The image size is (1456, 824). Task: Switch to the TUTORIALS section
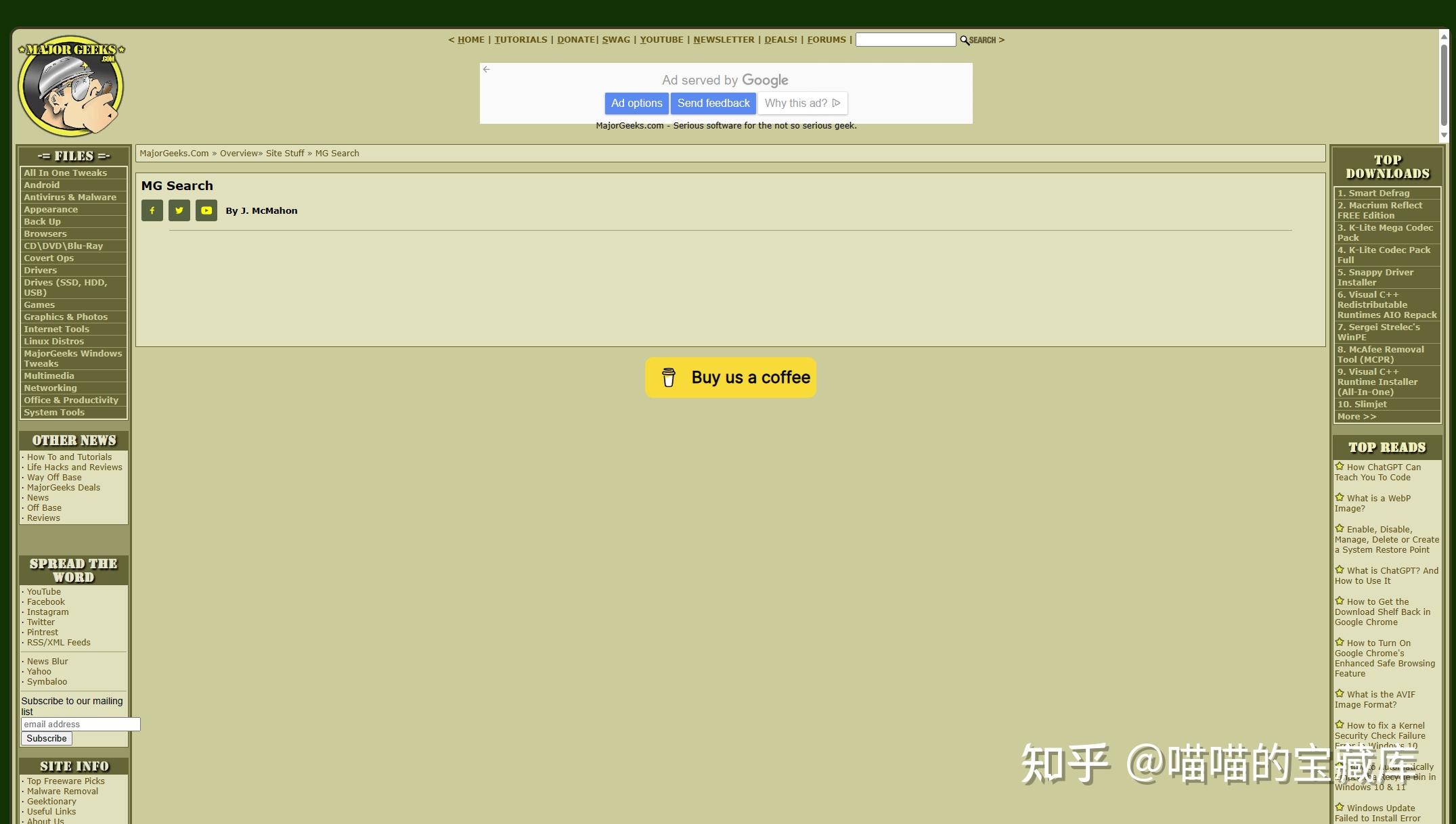pyautogui.click(x=521, y=39)
